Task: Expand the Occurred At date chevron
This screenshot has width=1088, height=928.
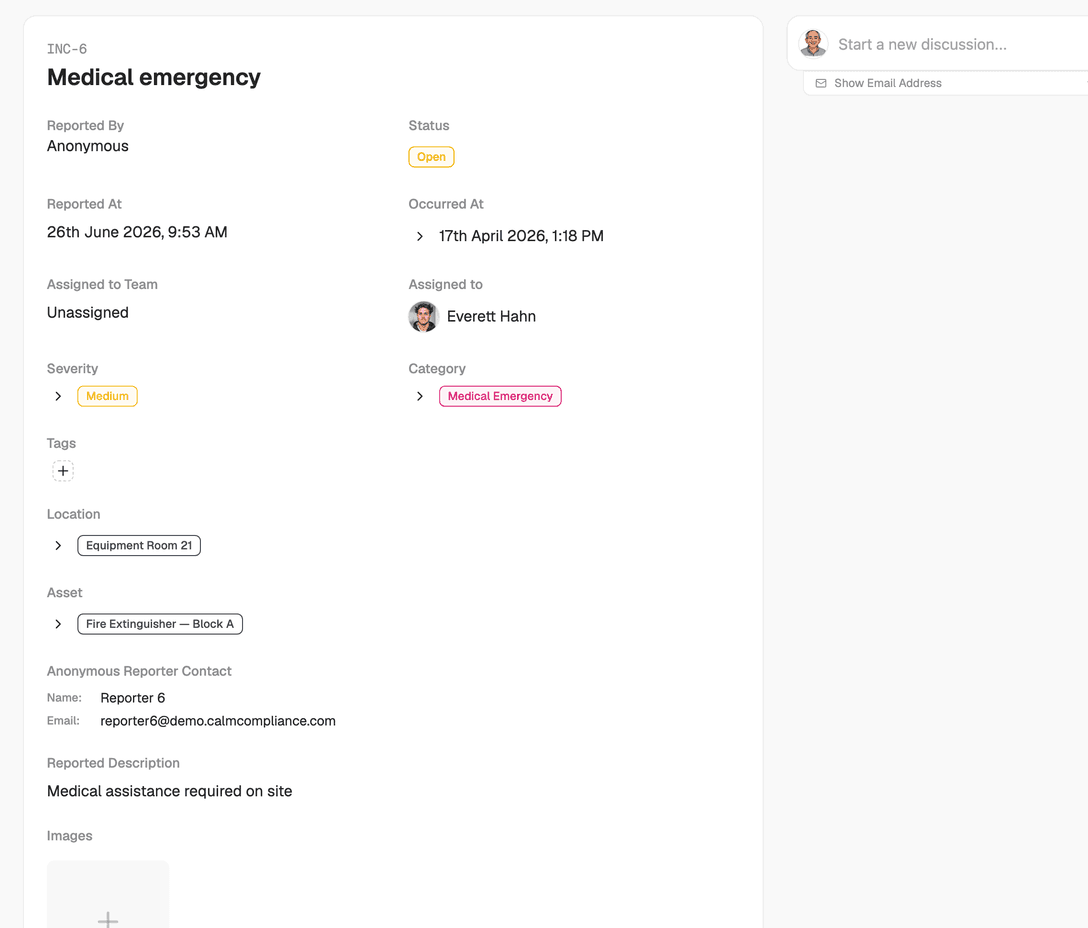Action: (x=420, y=237)
